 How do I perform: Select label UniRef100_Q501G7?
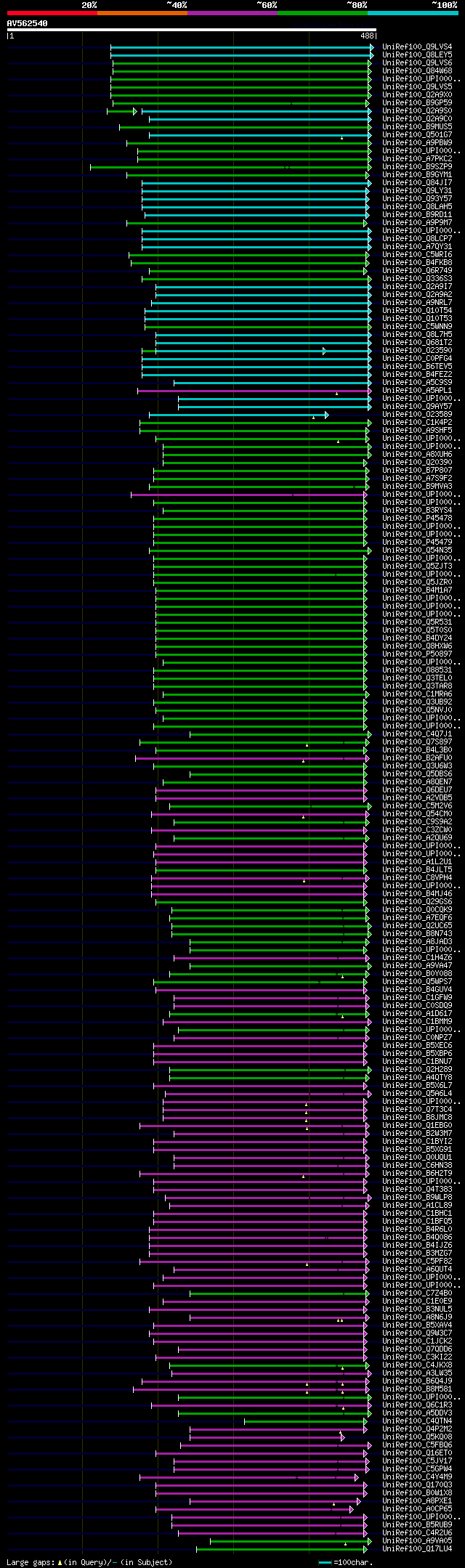(x=417, y=135)
